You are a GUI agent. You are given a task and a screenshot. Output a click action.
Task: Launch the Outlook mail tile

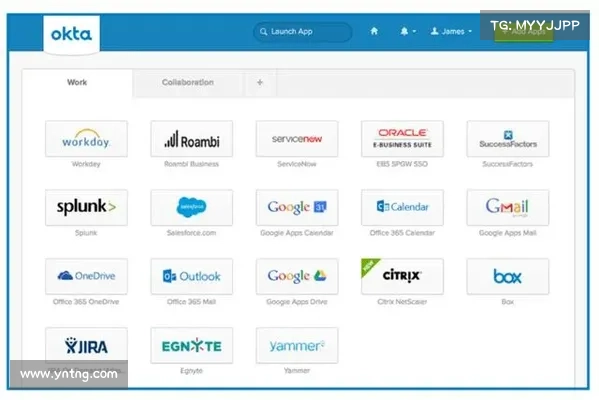point(191,276)
